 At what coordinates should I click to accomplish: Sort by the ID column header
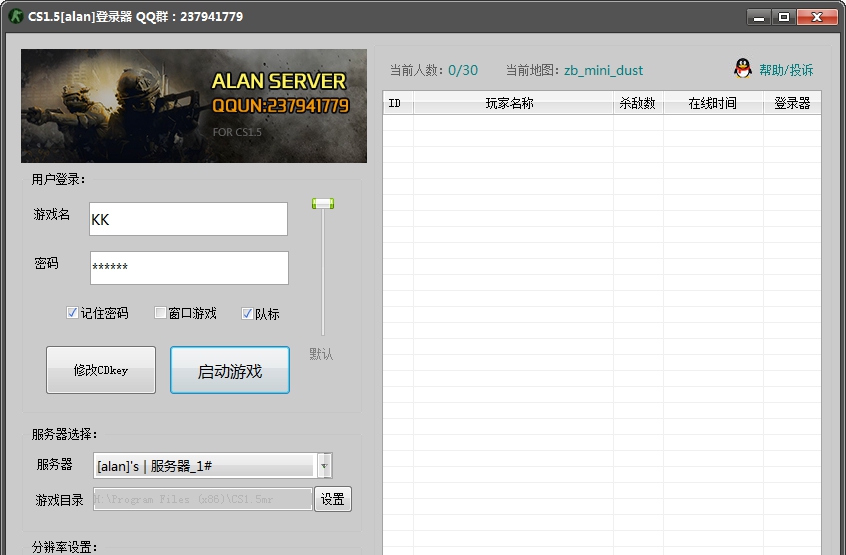click(398, 103)
